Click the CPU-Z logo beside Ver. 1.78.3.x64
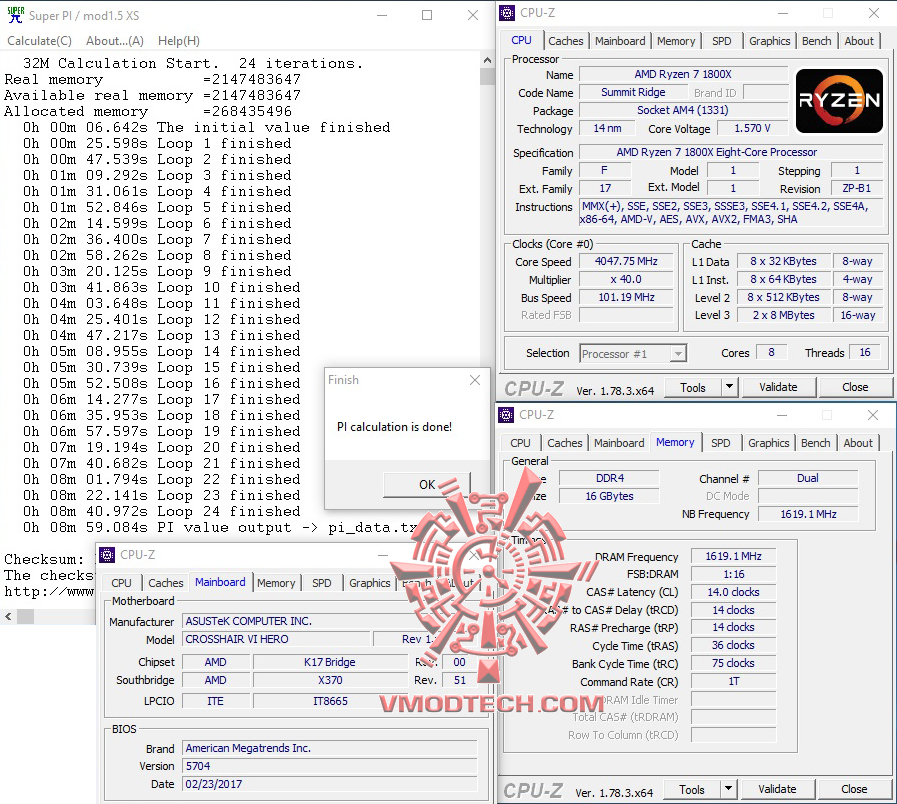Image resolution: width=897 pixels, height=804 pixels. point(534,387)
